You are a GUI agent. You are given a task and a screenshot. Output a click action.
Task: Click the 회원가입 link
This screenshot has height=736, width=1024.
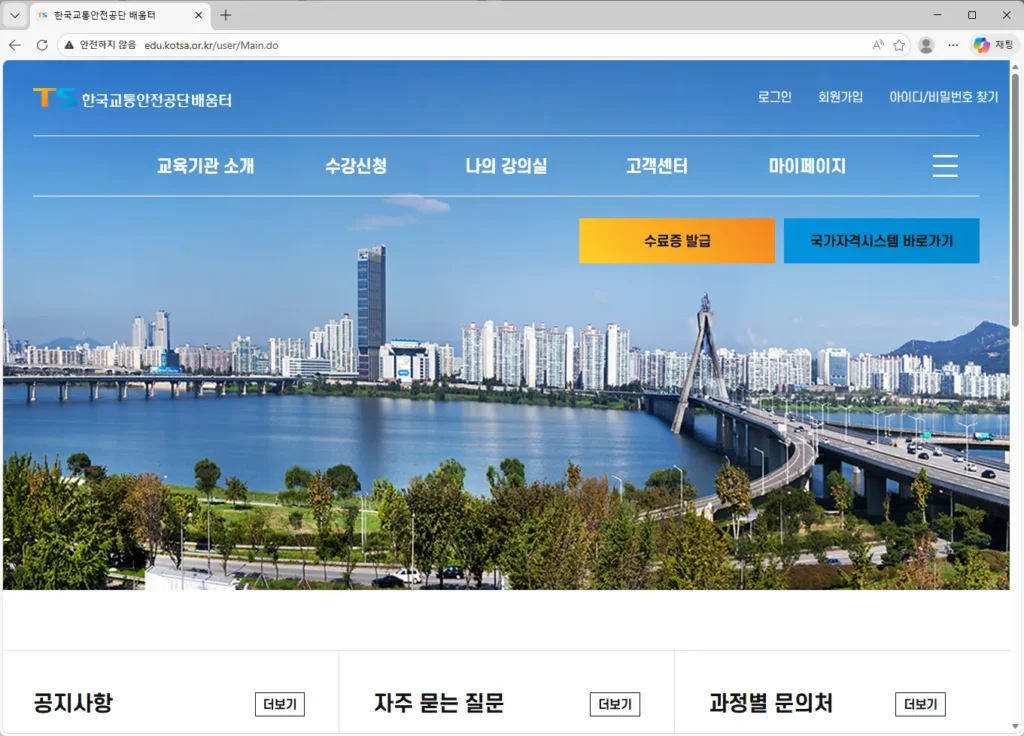pos(841,97)
